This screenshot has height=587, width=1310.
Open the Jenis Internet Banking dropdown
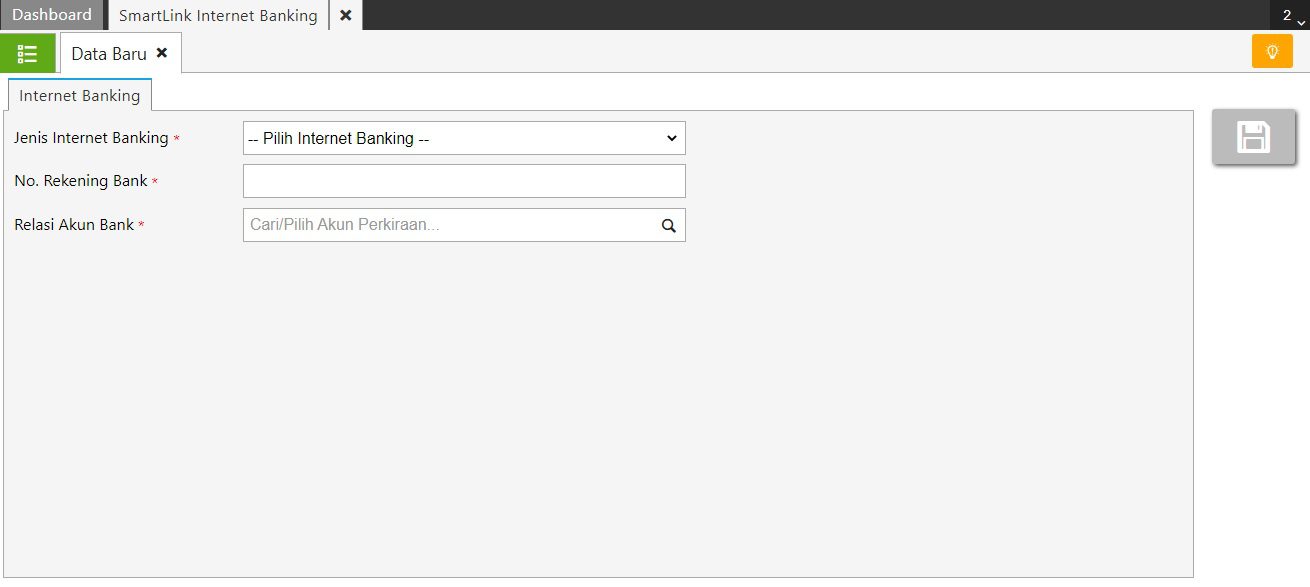(x=463, y=139)
